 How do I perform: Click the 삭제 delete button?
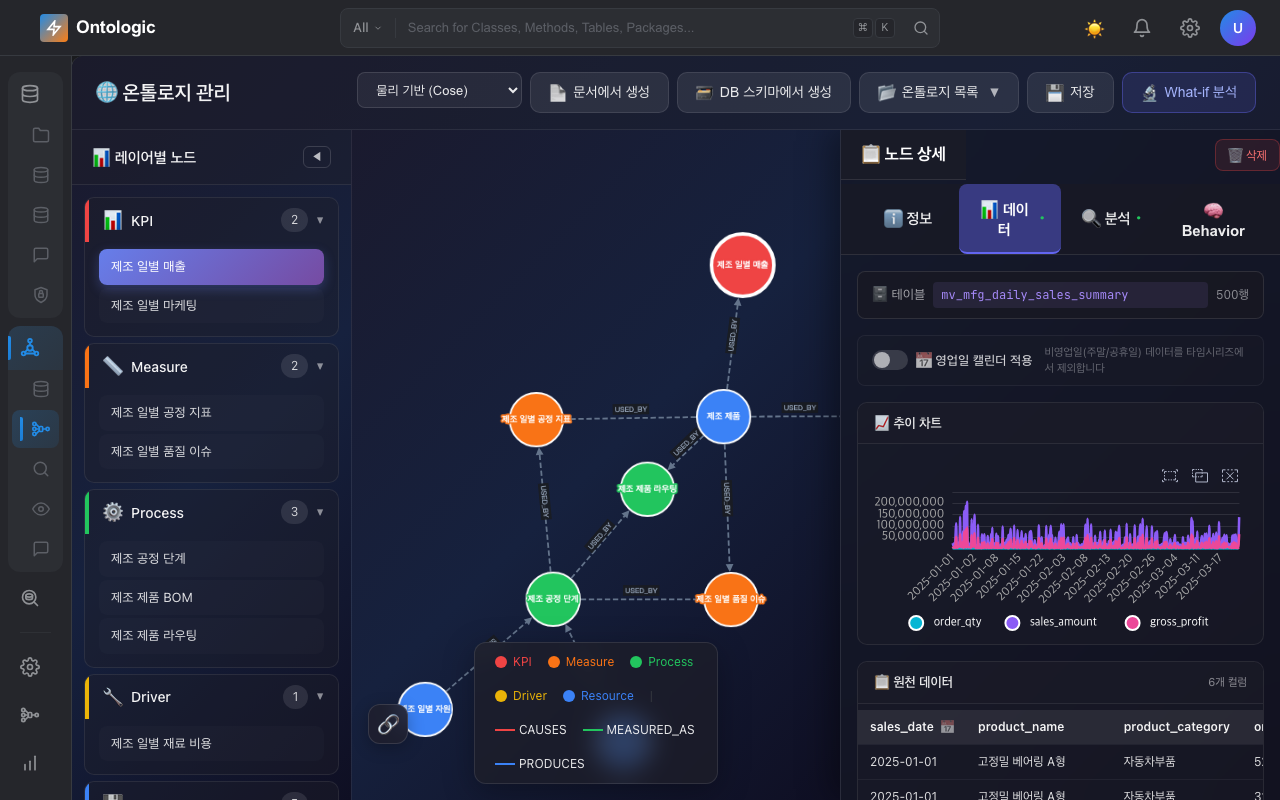tap(1247, 155)
